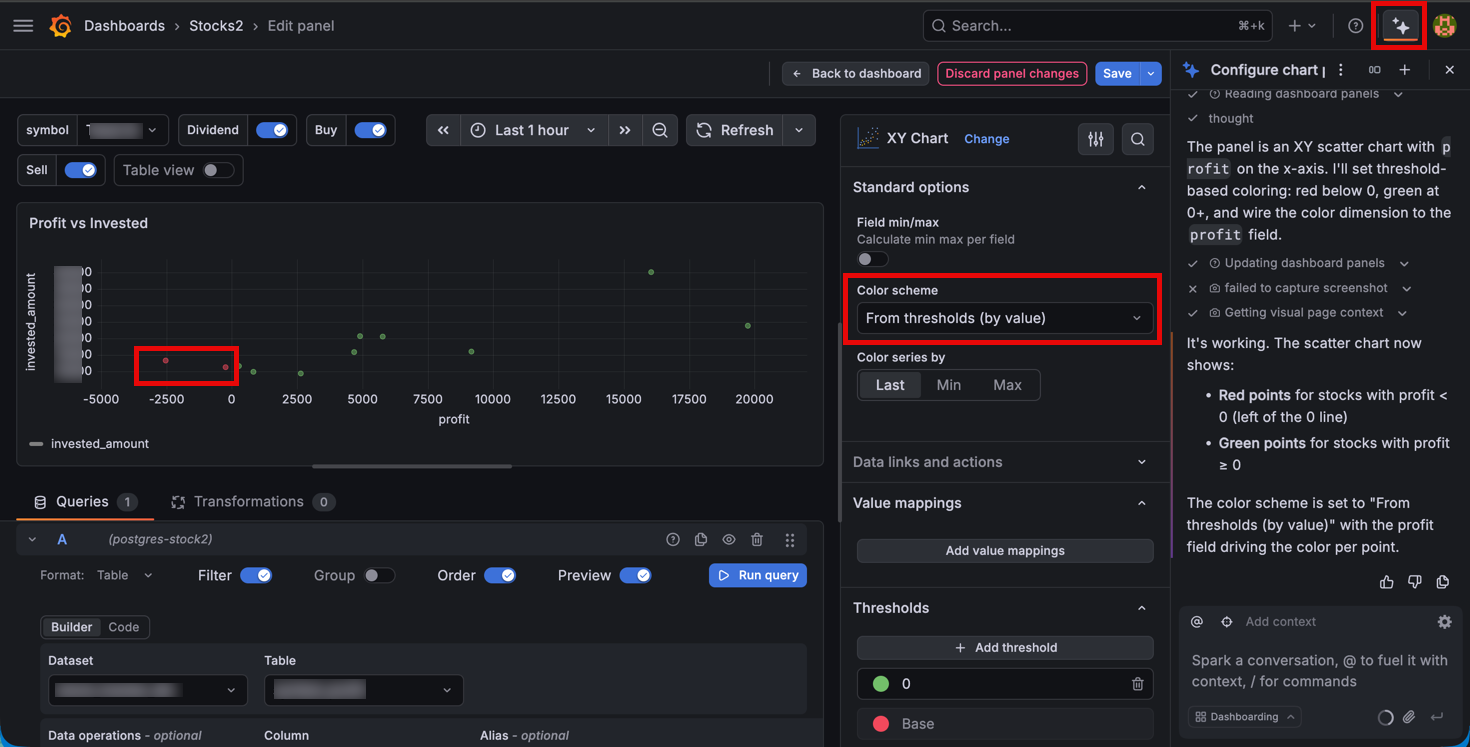Image resolution: width=1470 pixels, height=747 pixels.
Task: Click the green threshold color swatch
Action: 881,684
